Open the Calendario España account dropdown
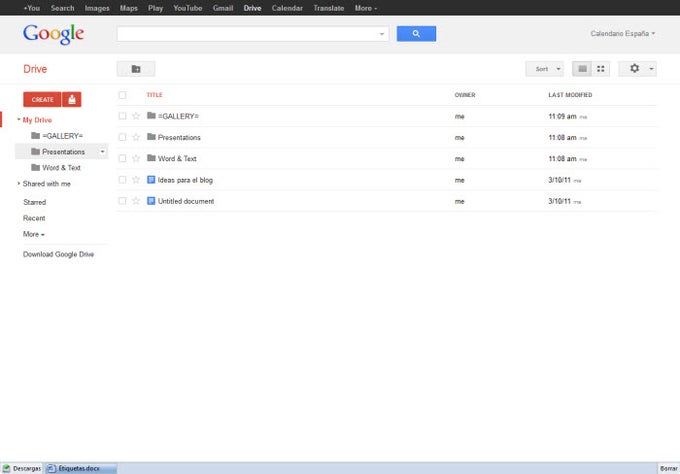Image resolution: width=680 pixels, height=474 pixels. [x=622, y=33]
